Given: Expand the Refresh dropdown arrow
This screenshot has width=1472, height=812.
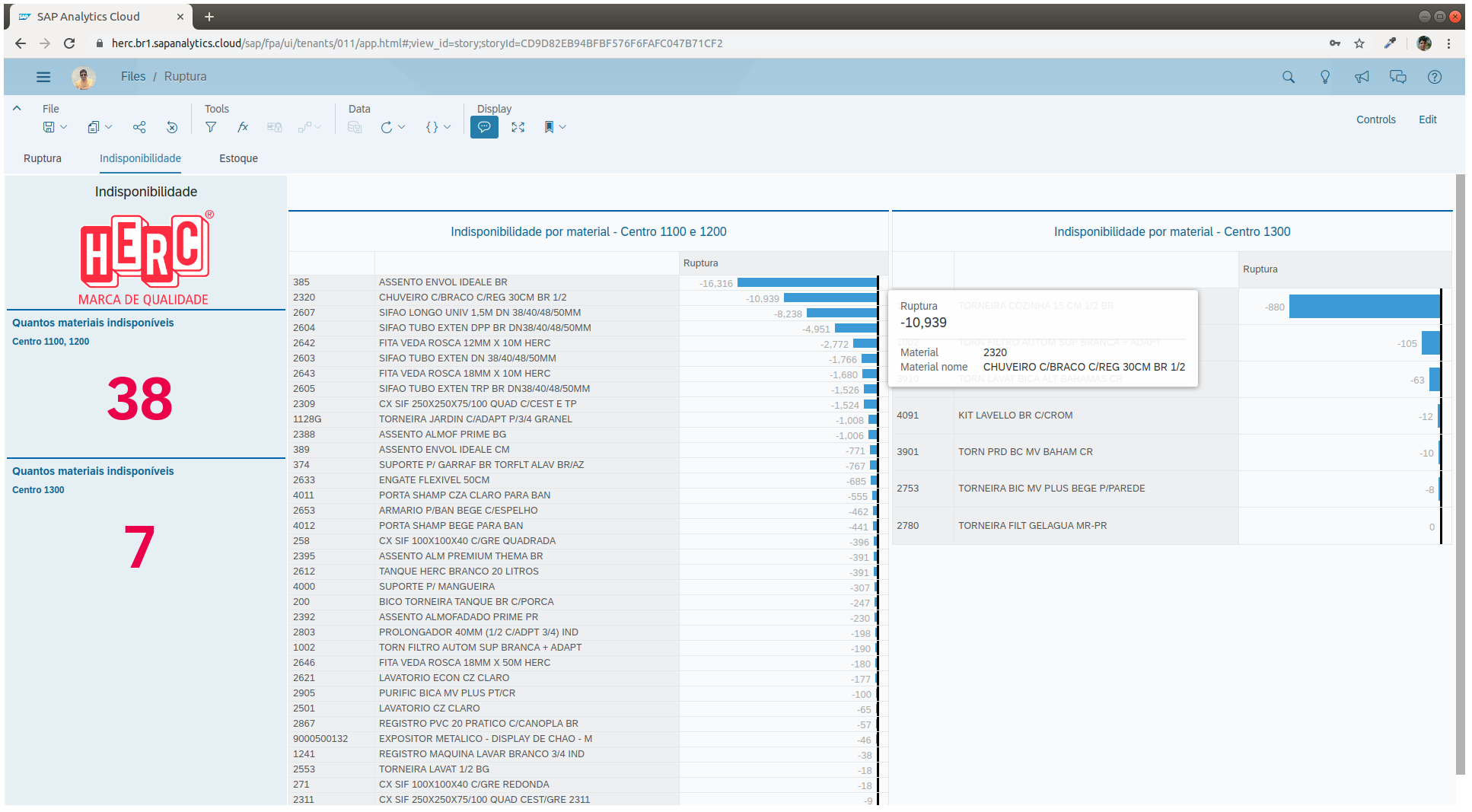Looking at the screenshot, I should point(402,127).
